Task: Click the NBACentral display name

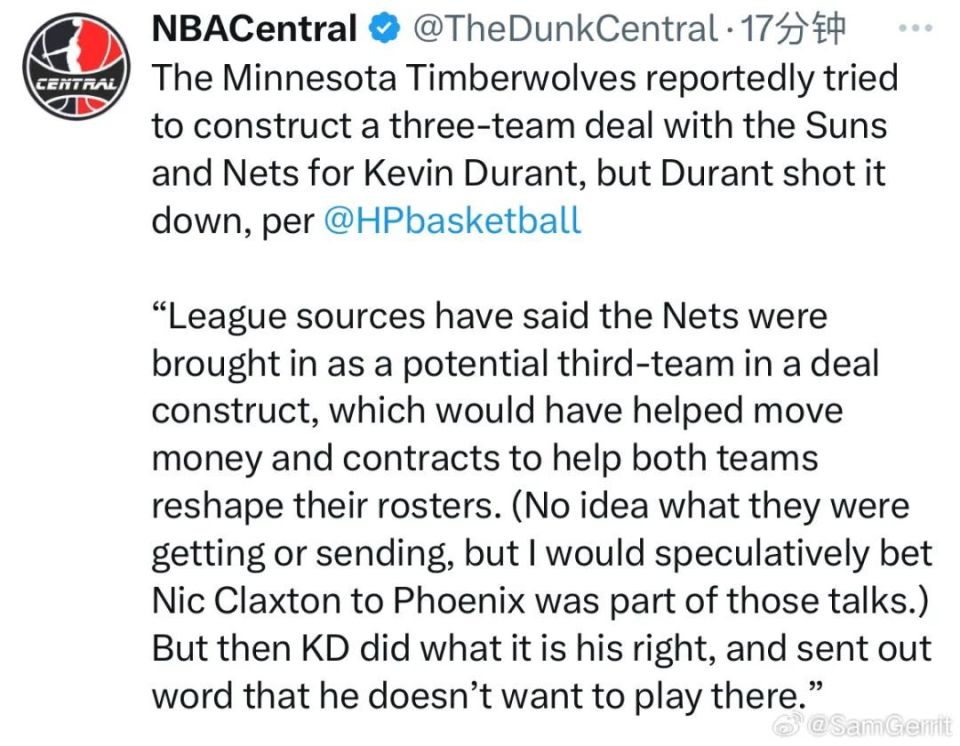Action: click(x=254, y=29)
